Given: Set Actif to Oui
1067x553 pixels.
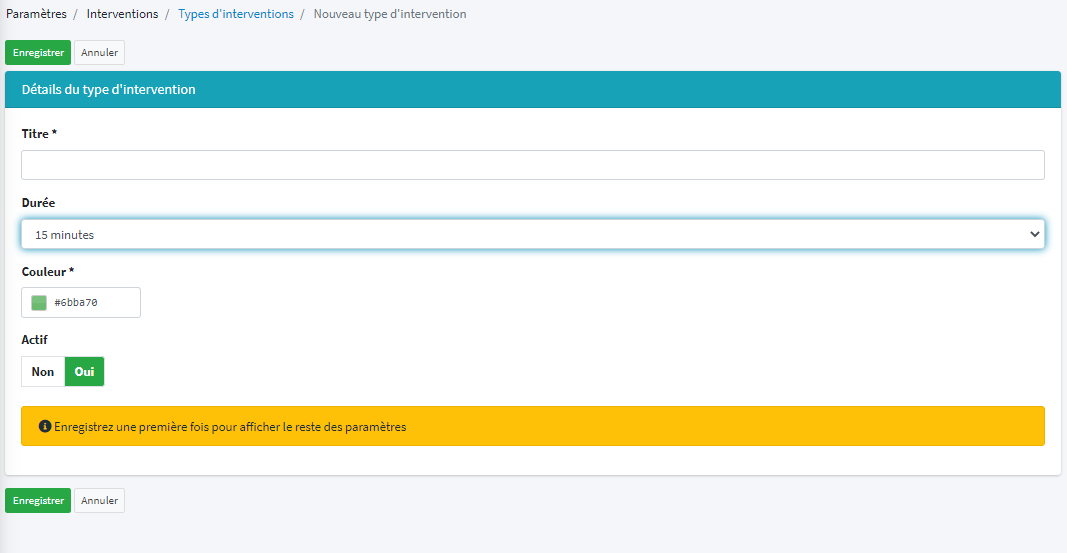Looking at the screenshot, I should click(84, 372).
